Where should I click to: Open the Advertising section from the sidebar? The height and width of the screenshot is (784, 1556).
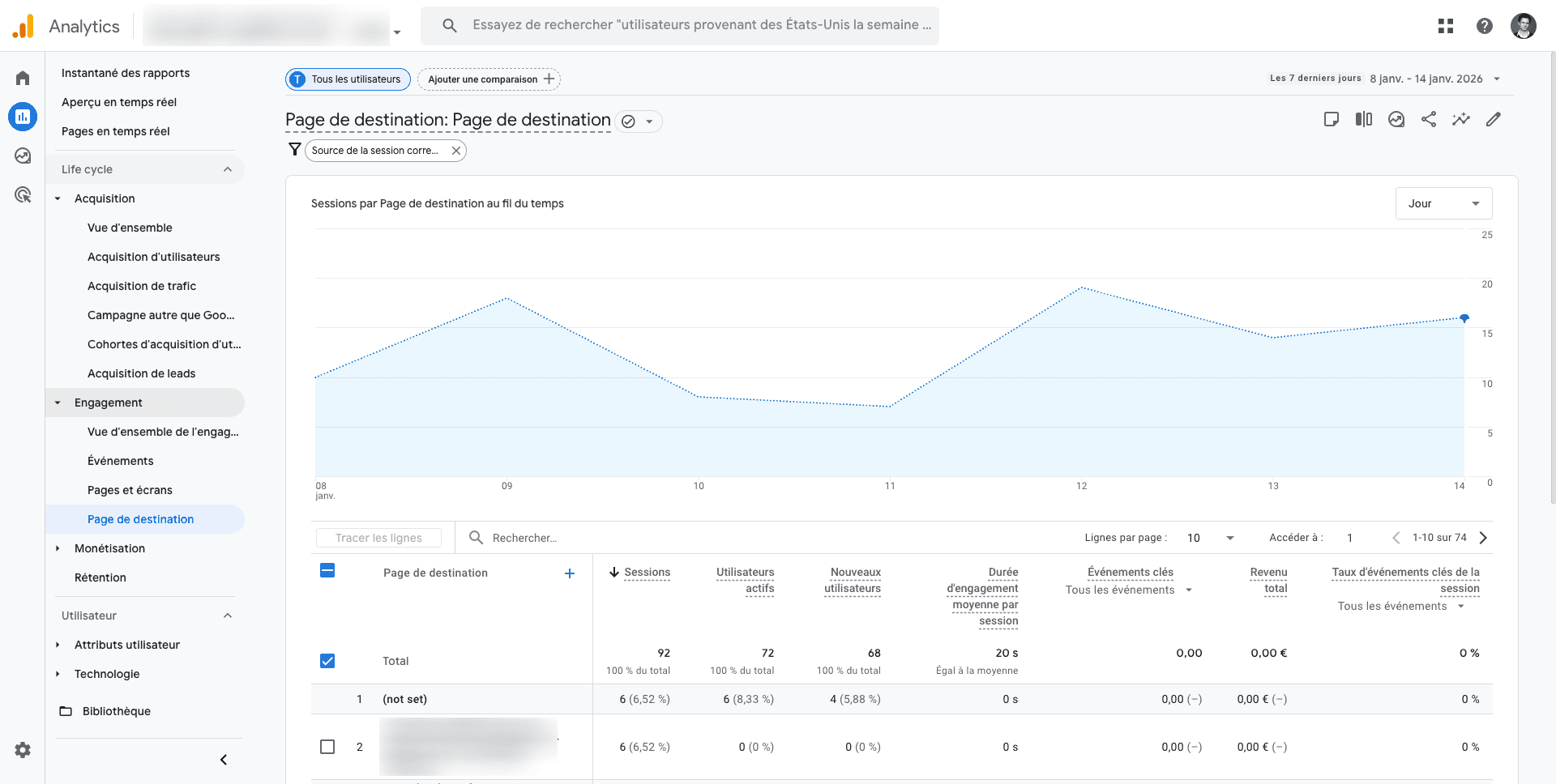(22, 194)
